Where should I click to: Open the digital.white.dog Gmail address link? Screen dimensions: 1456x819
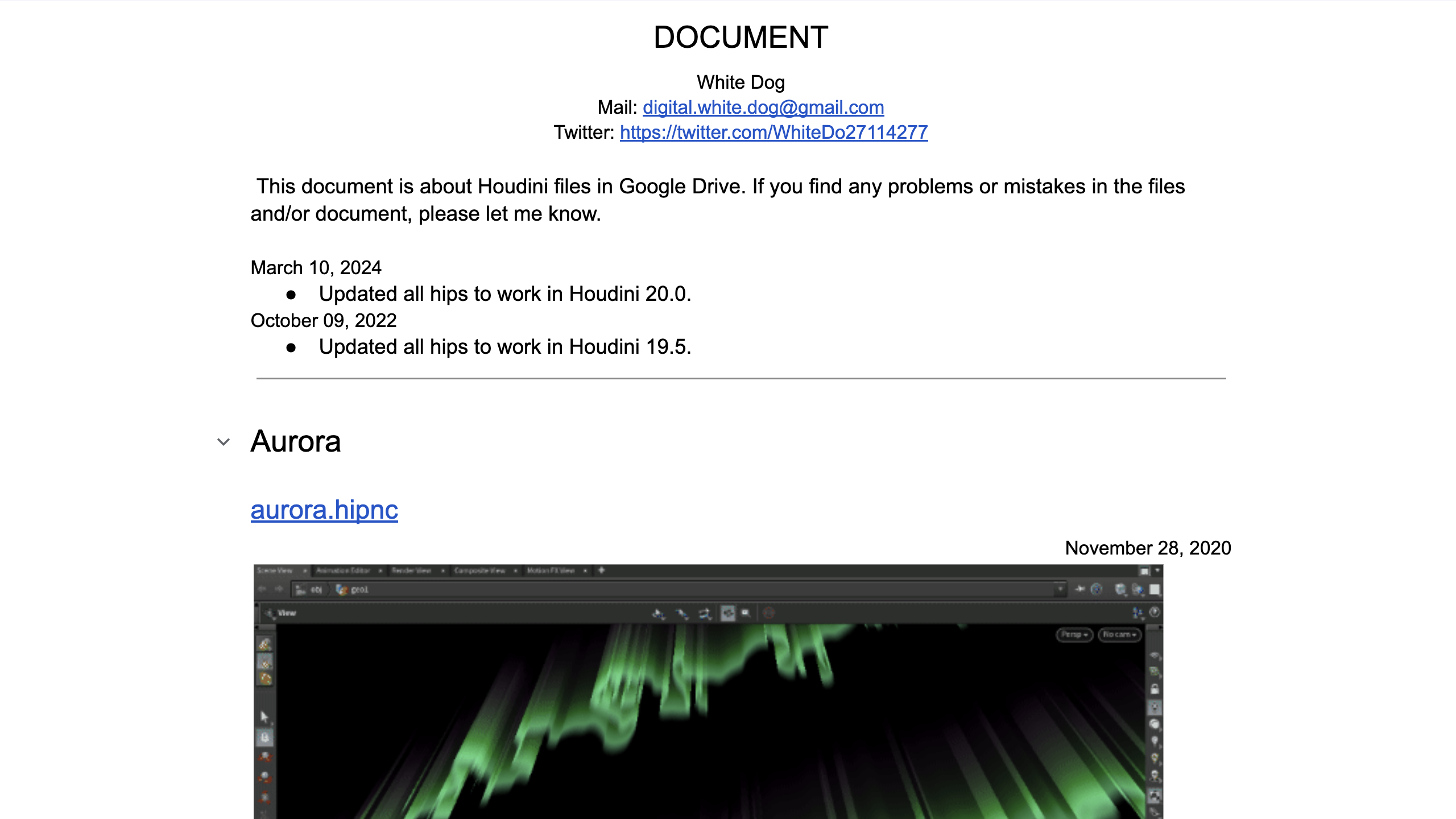pos(763,107)
